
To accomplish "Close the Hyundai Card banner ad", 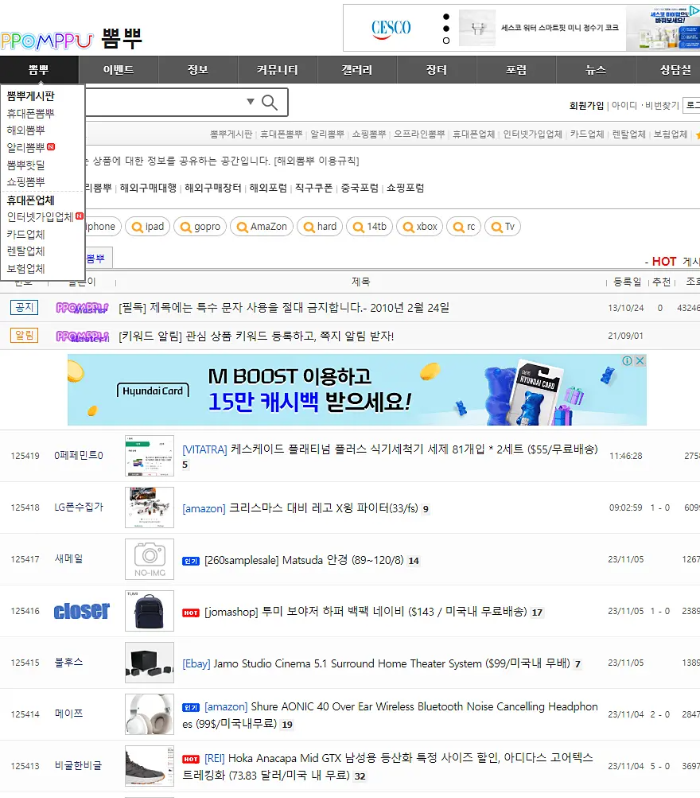I will tap(640, 360).
